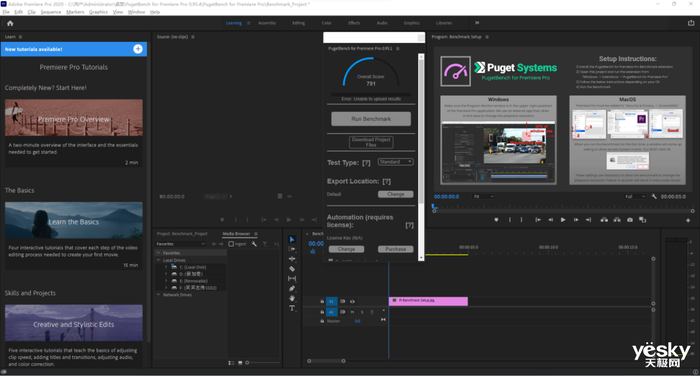Click the Purchase license button
Image resolution: width=700 pixels, height=376 pixels.
tap(396, 249)
